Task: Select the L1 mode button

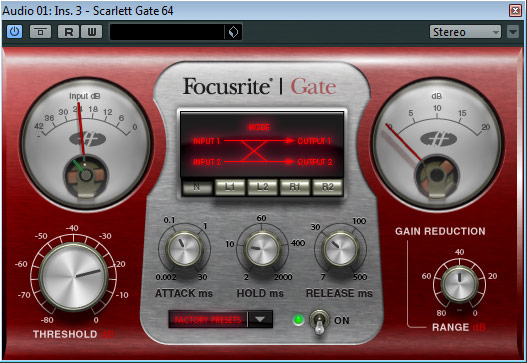Action: [x=230, y=187]
